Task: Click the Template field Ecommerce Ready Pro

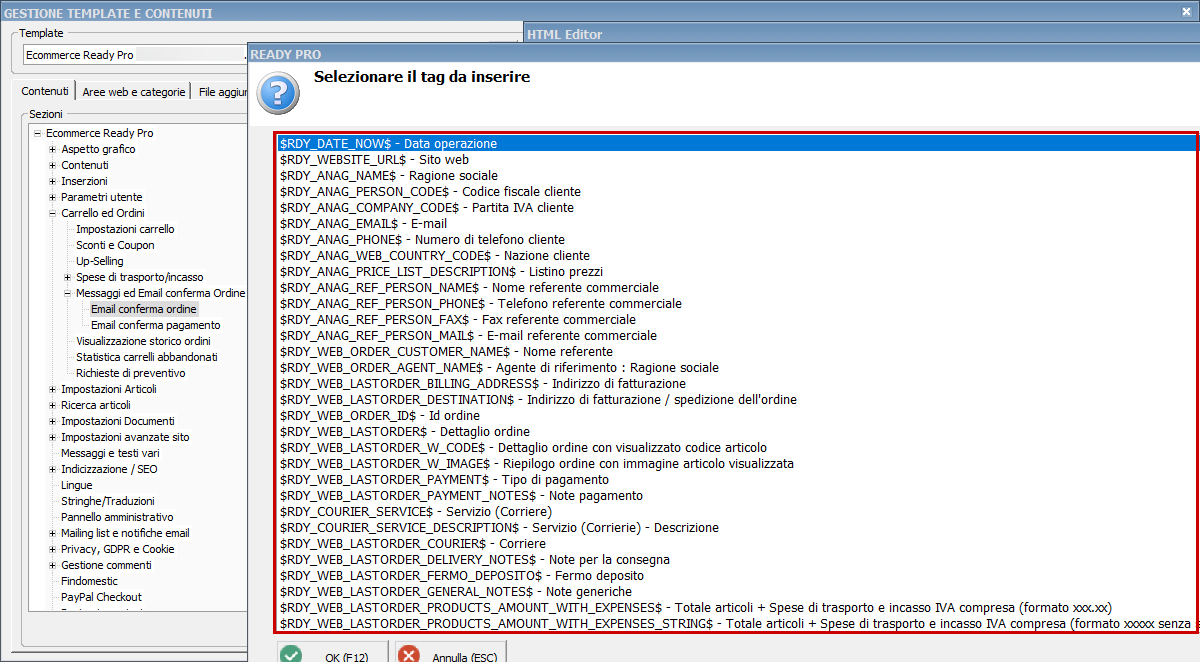Action: point(134,55)
